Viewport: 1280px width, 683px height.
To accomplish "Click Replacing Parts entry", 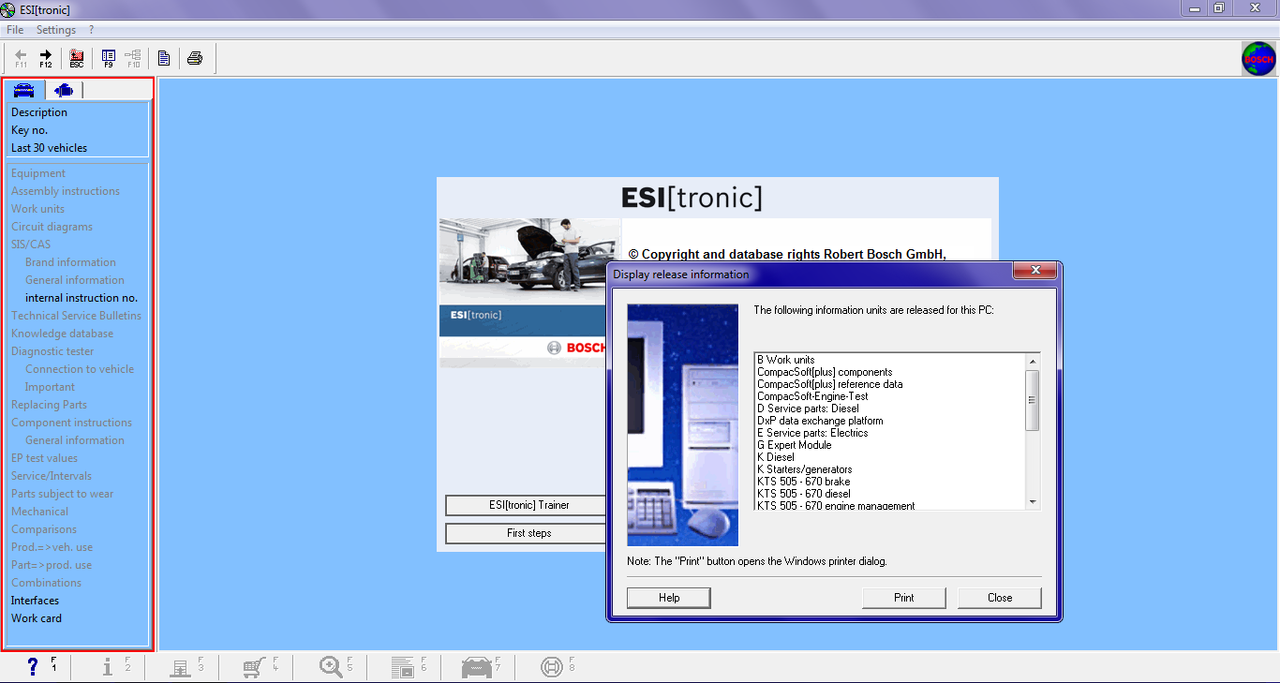I will coord(49,405).
